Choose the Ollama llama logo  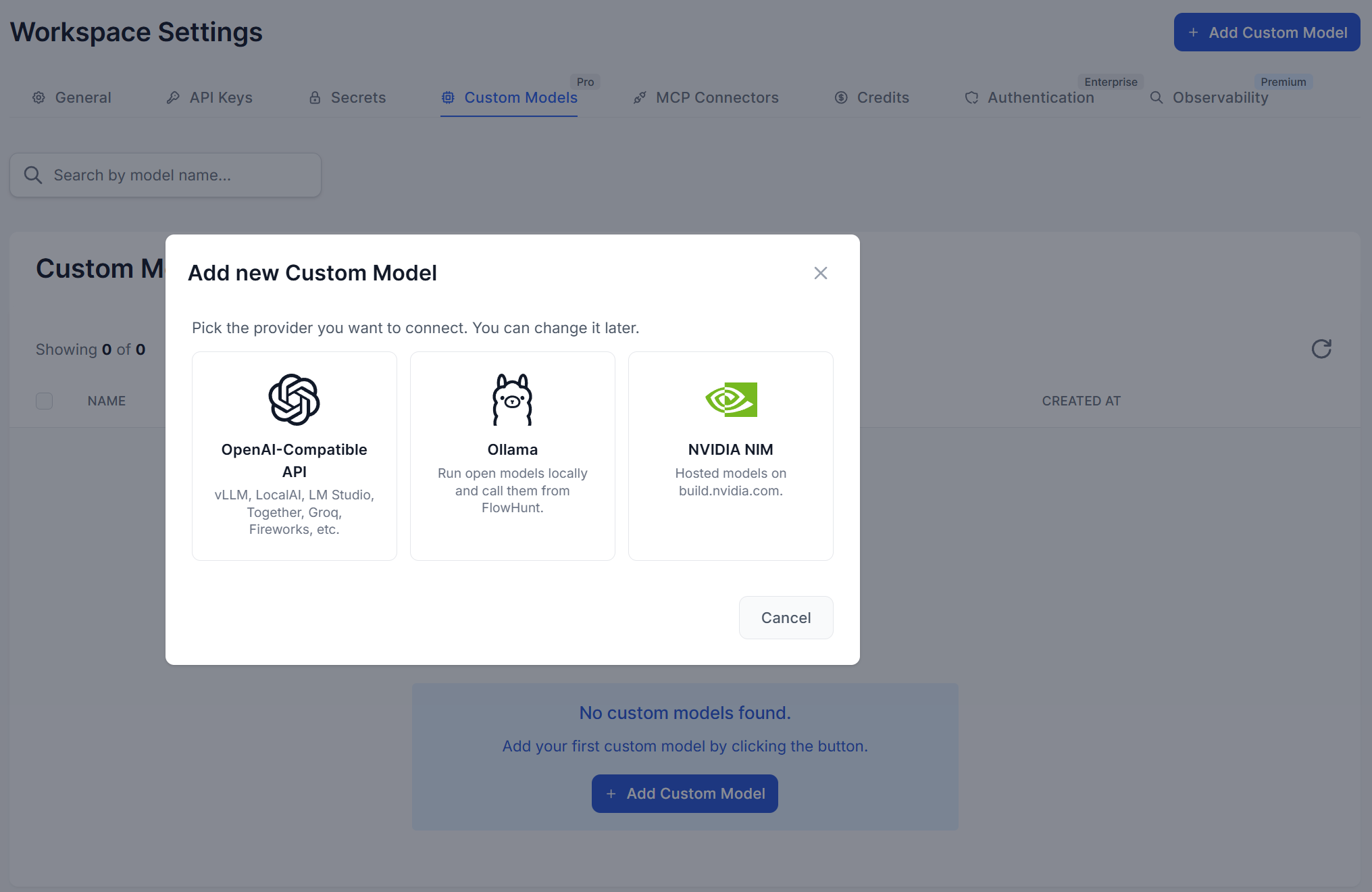point(513,399)
